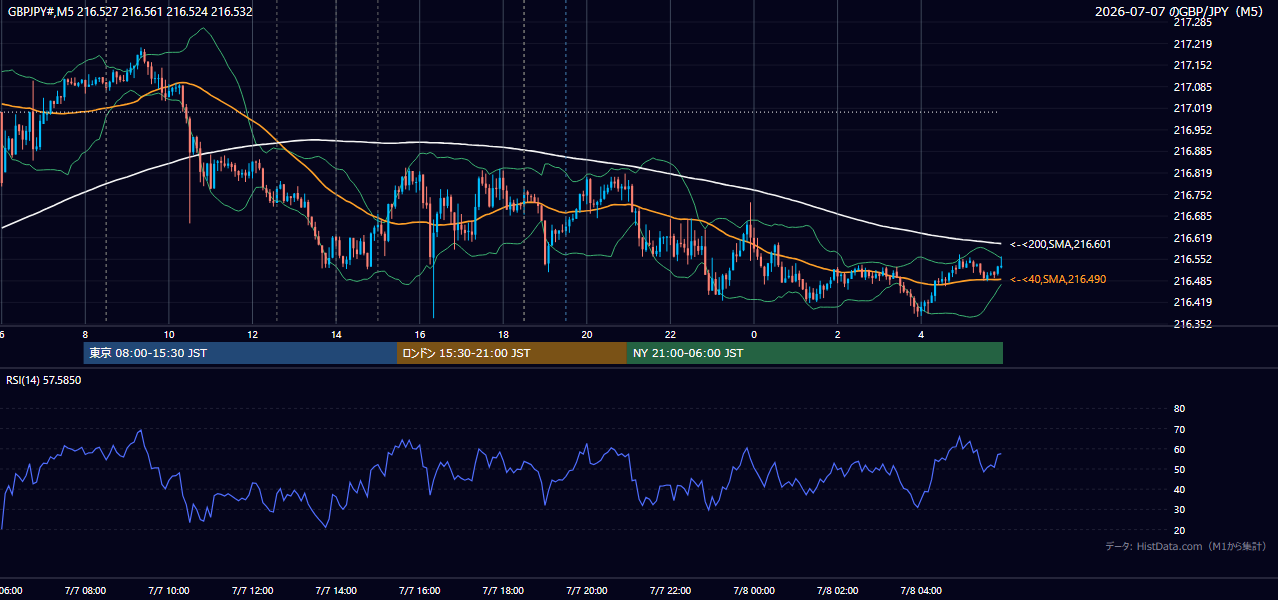Image resolution: width=1278 pixels, height=600 pixels.
Task: Click price axis label 216.885
Action: click(x=1192, y=152)
